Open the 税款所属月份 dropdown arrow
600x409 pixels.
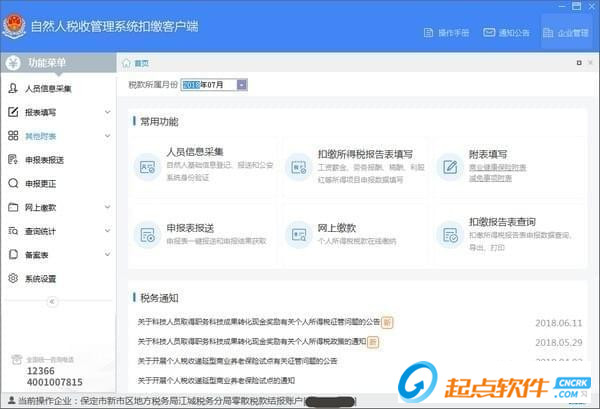[x=242, y=85]
